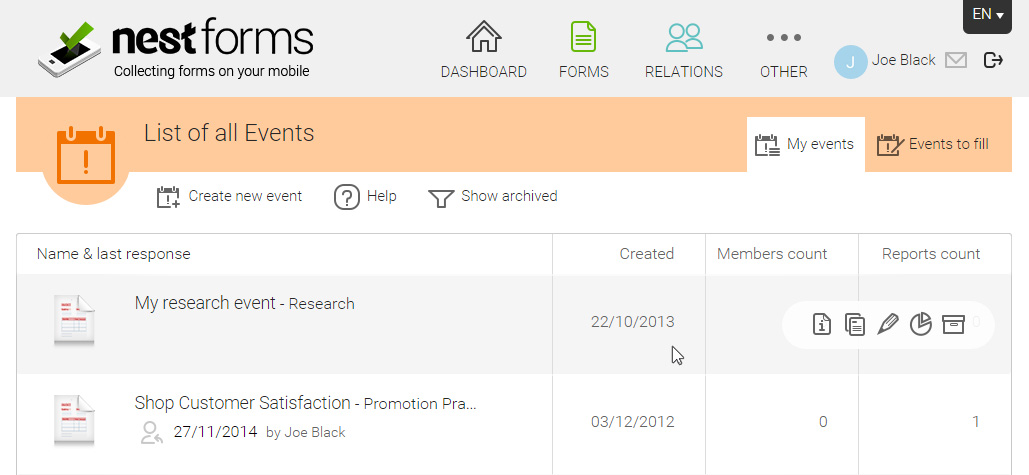This screenshot has width=1029, height=475.
Task: Open the Other three-dots menu
Action: click(x=784, y=37)
